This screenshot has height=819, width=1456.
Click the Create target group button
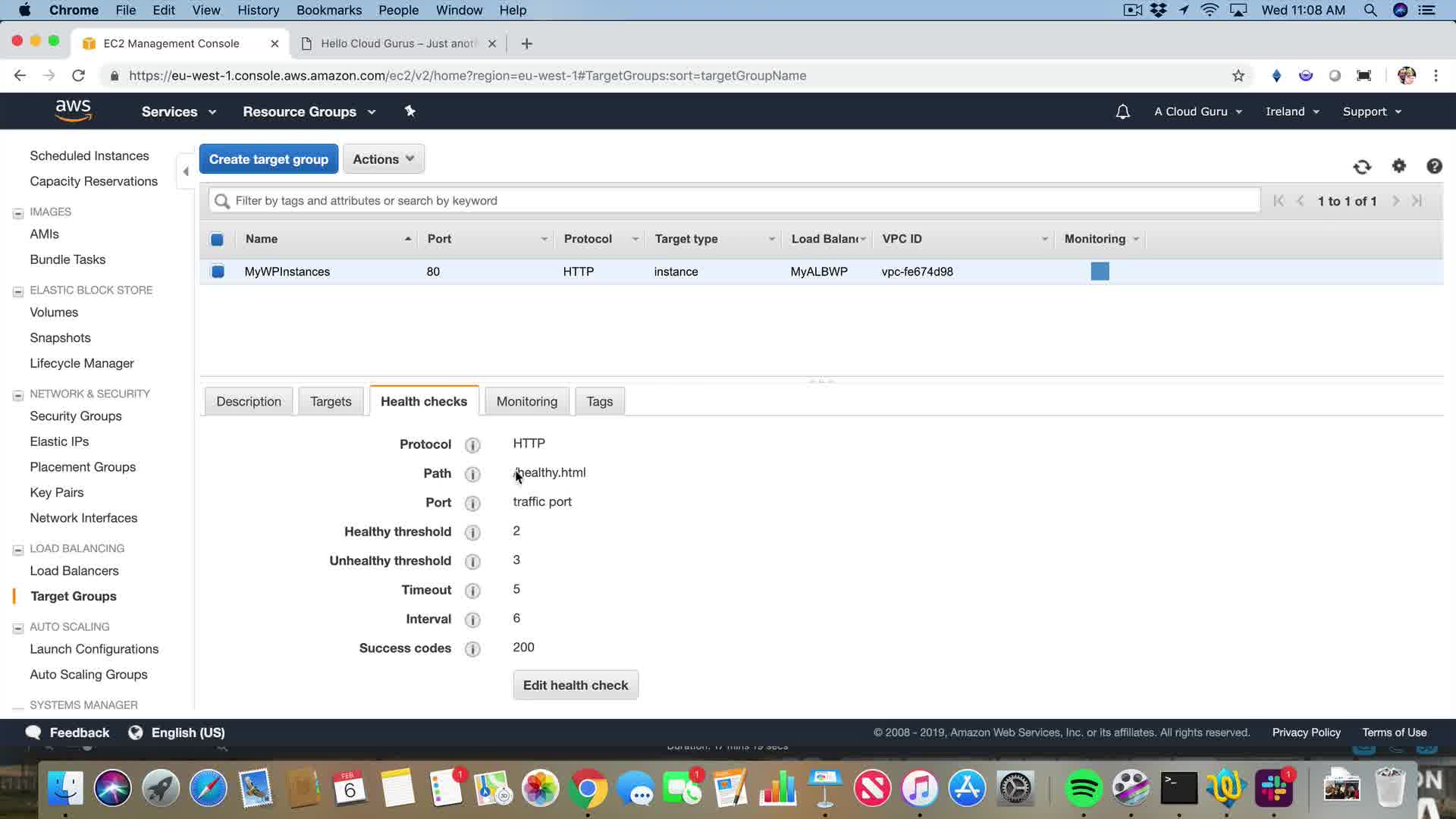268,159
